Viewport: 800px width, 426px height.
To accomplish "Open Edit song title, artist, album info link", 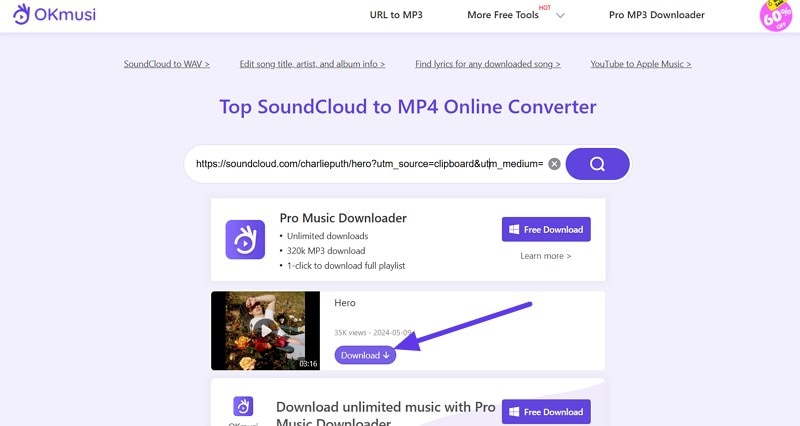I will [x=312, y=64].
